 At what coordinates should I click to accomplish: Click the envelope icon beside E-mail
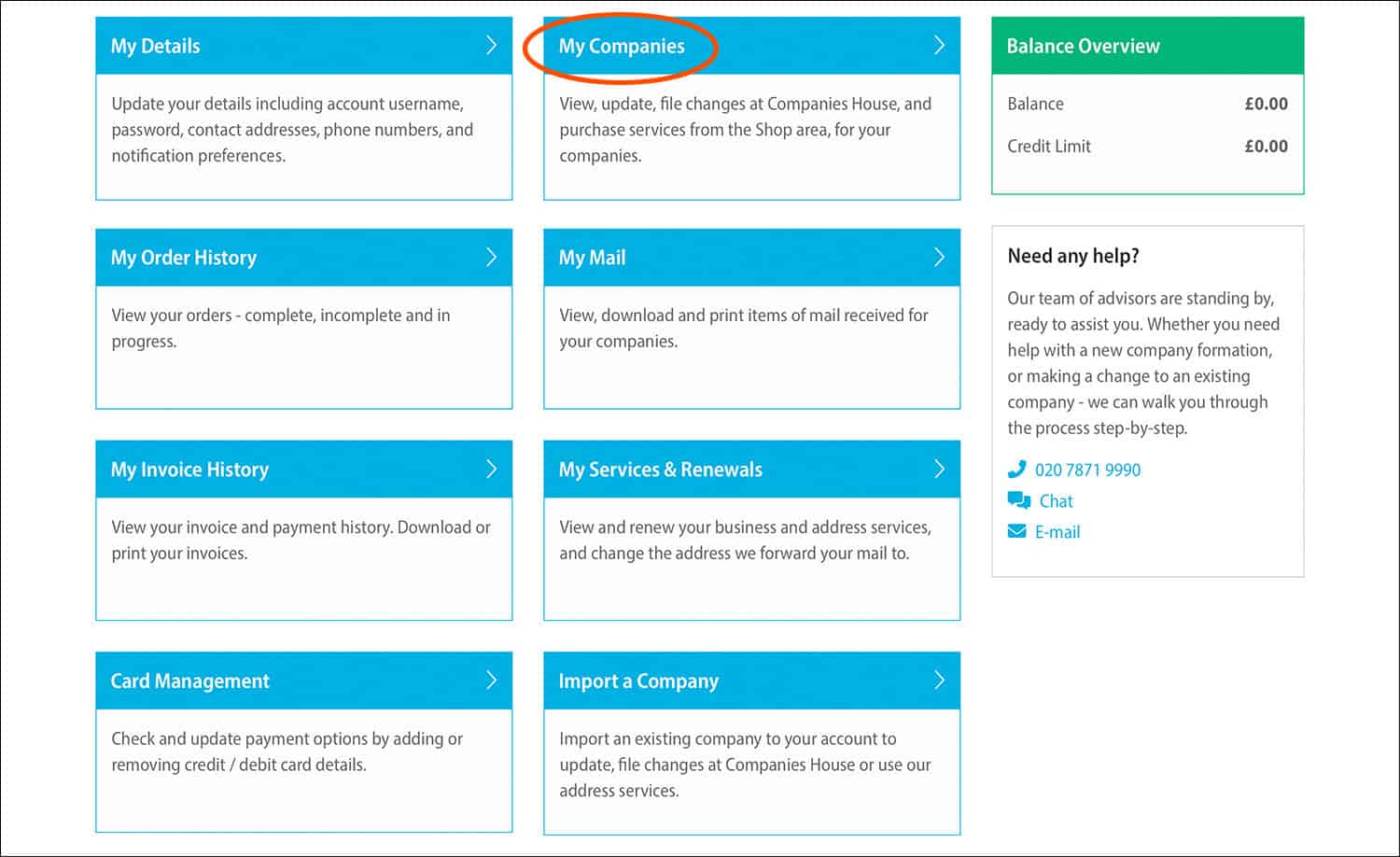tap(1017, 530)
